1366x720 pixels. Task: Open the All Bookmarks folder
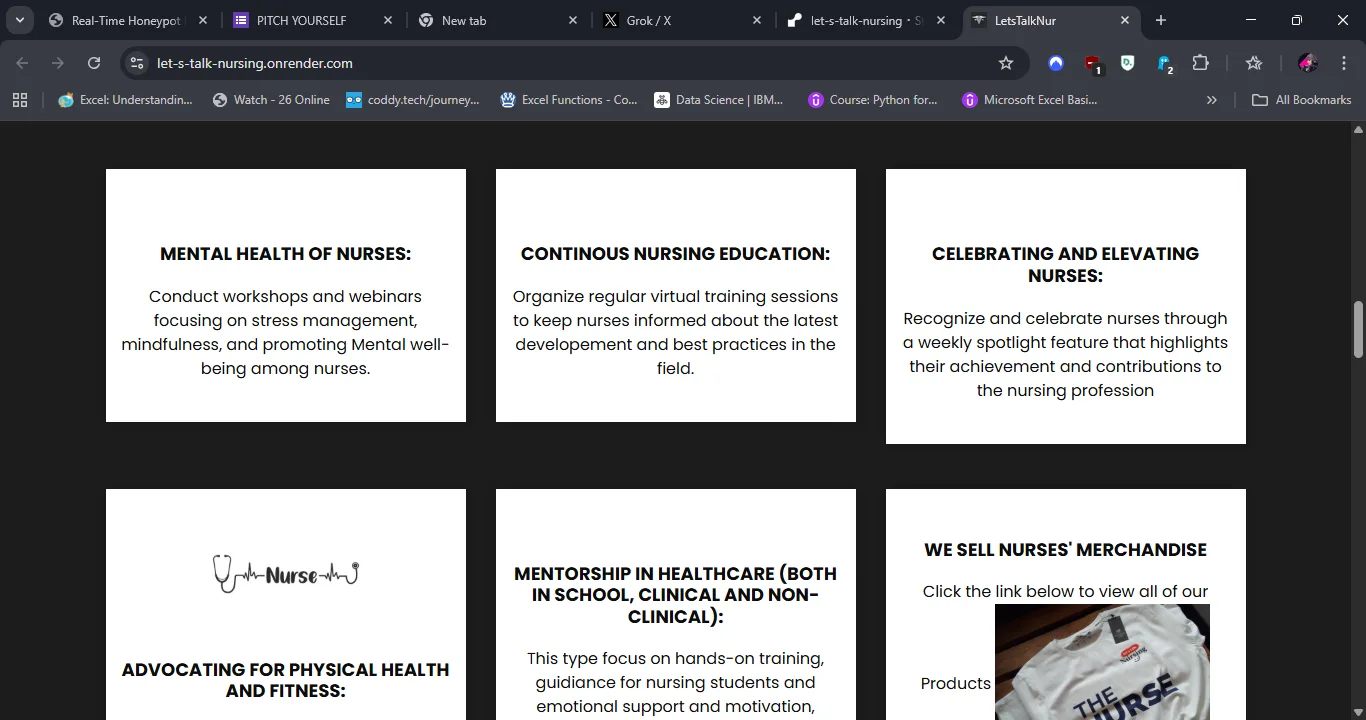[1302, 100]
